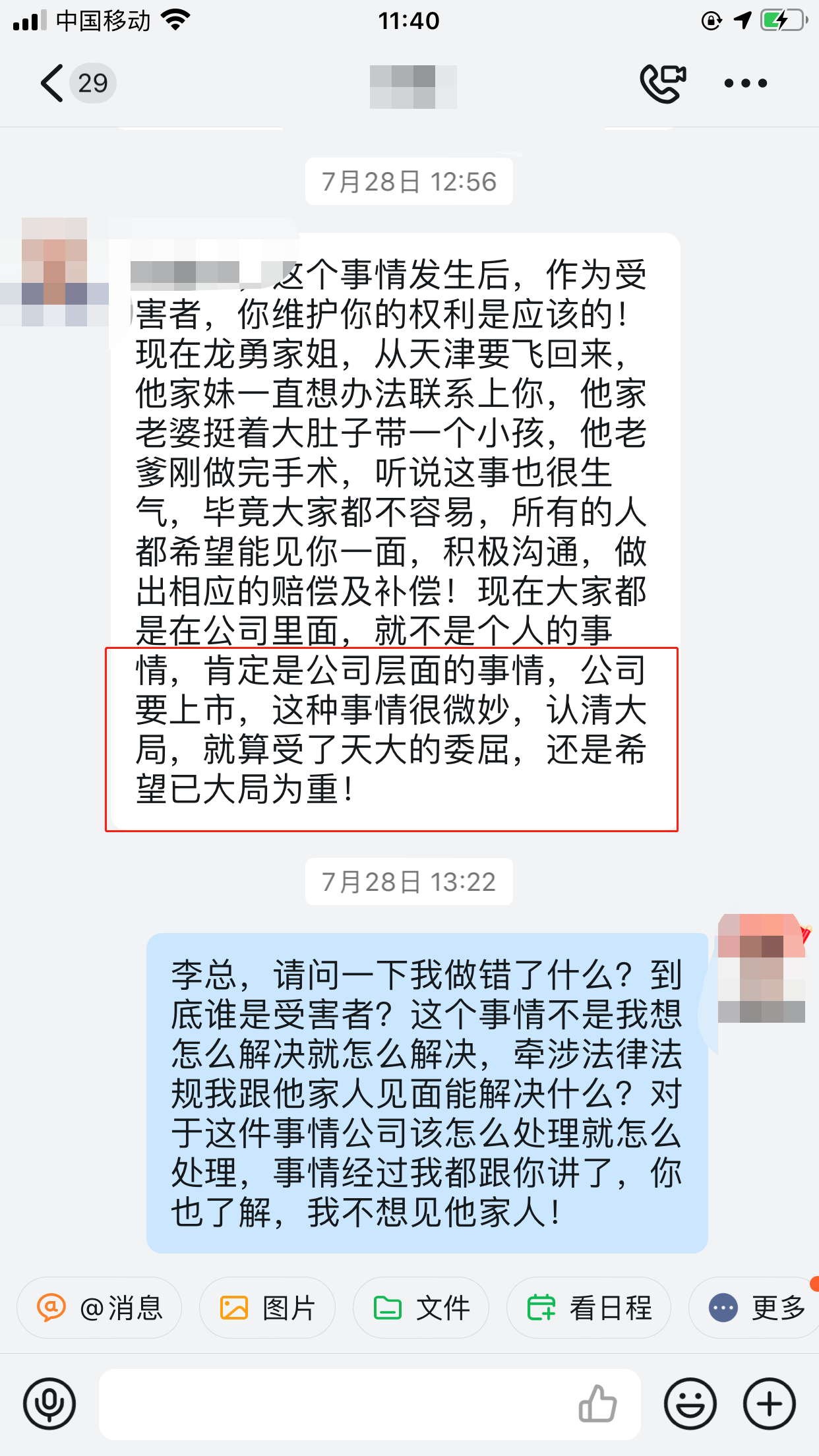This screenshot has height=1456, width=819.
Task: Open the emoji picker
Action: [x=690, y=1404]
